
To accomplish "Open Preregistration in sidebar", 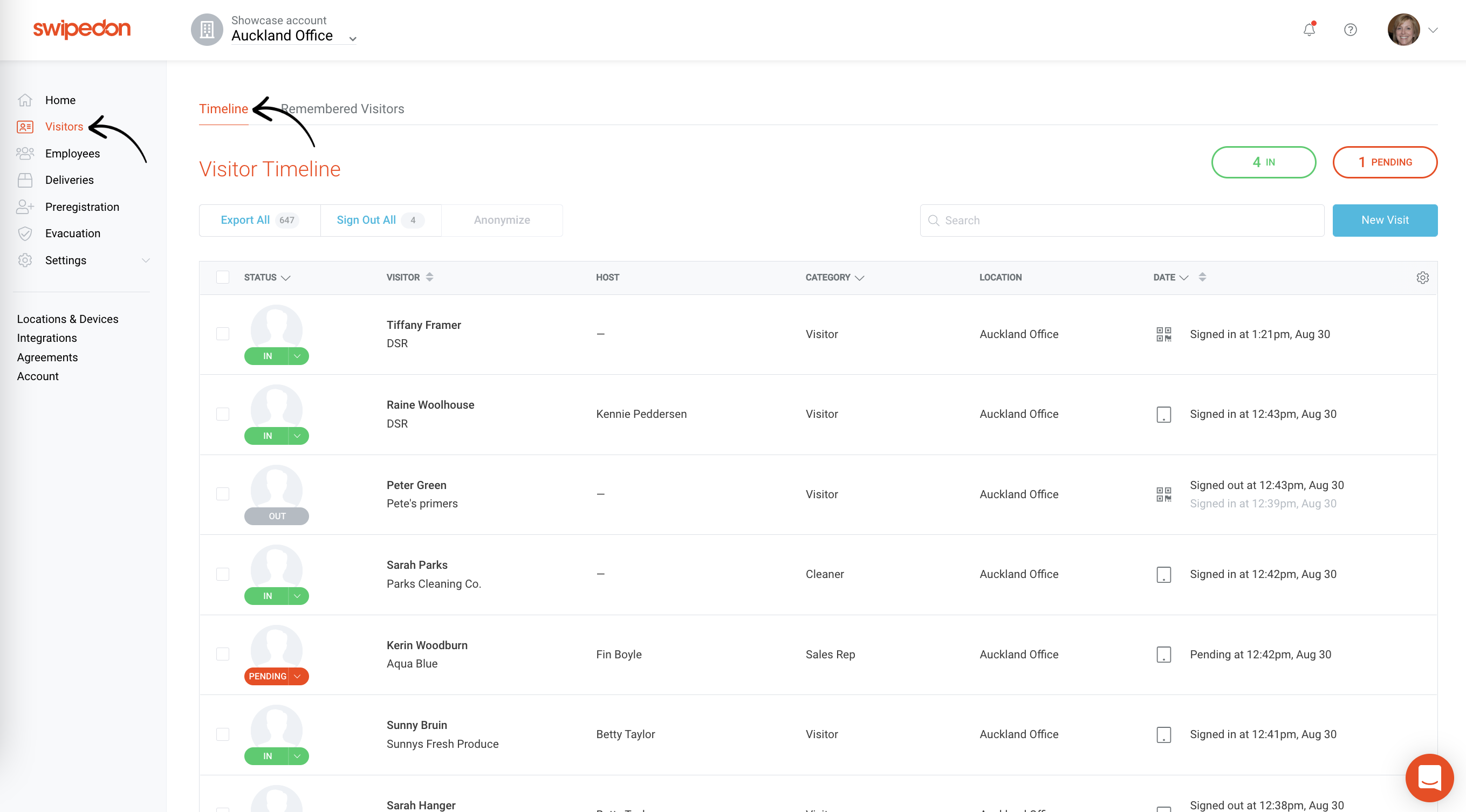I will pyautogui.click(x=83, y=207).
